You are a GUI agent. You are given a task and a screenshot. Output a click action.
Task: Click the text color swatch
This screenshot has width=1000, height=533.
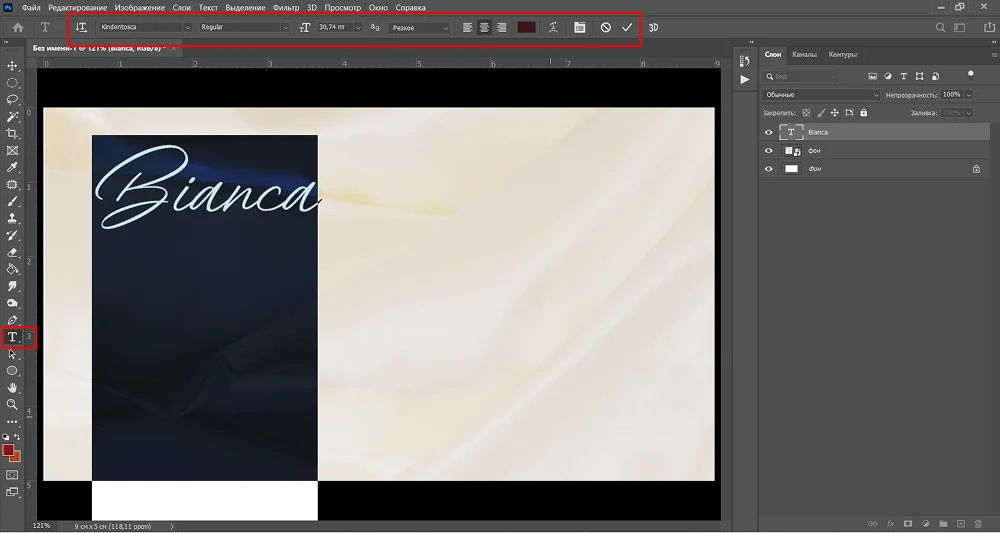coord(526,27)
